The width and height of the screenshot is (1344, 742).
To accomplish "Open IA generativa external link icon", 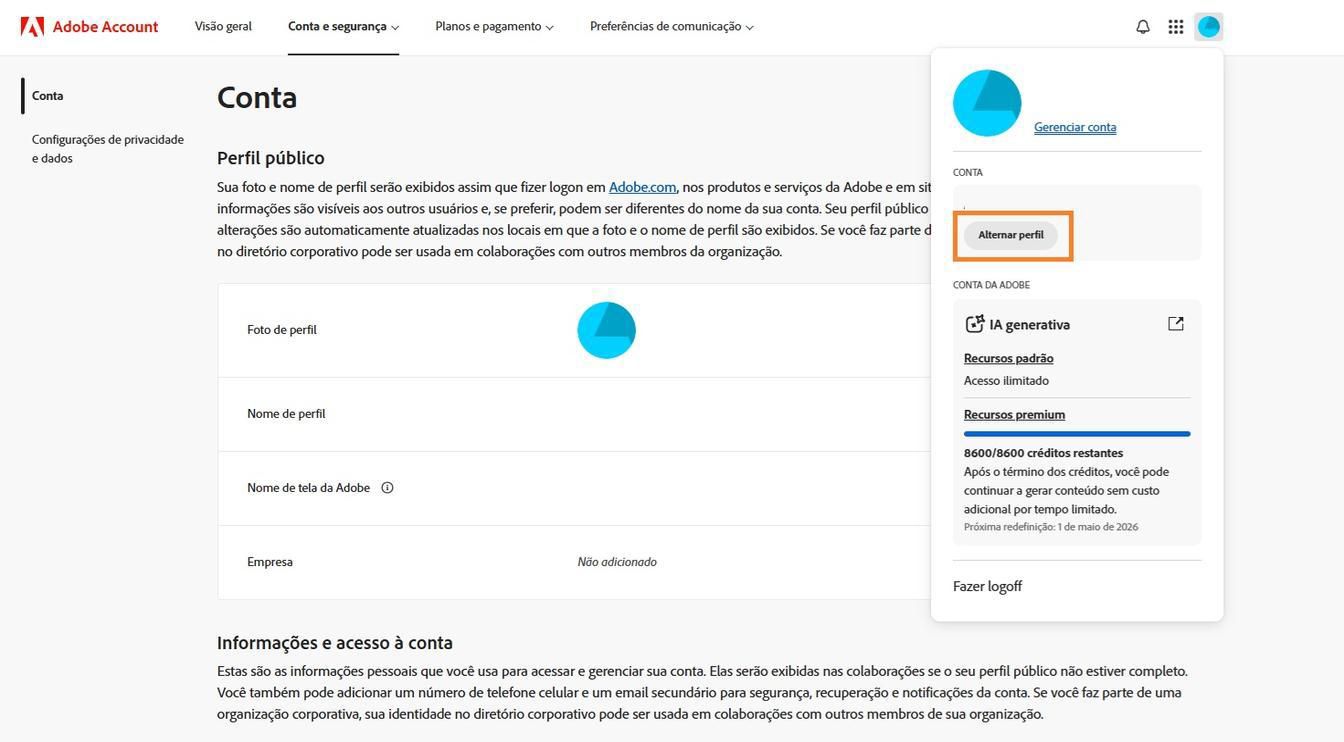I will click(1176, 324).
